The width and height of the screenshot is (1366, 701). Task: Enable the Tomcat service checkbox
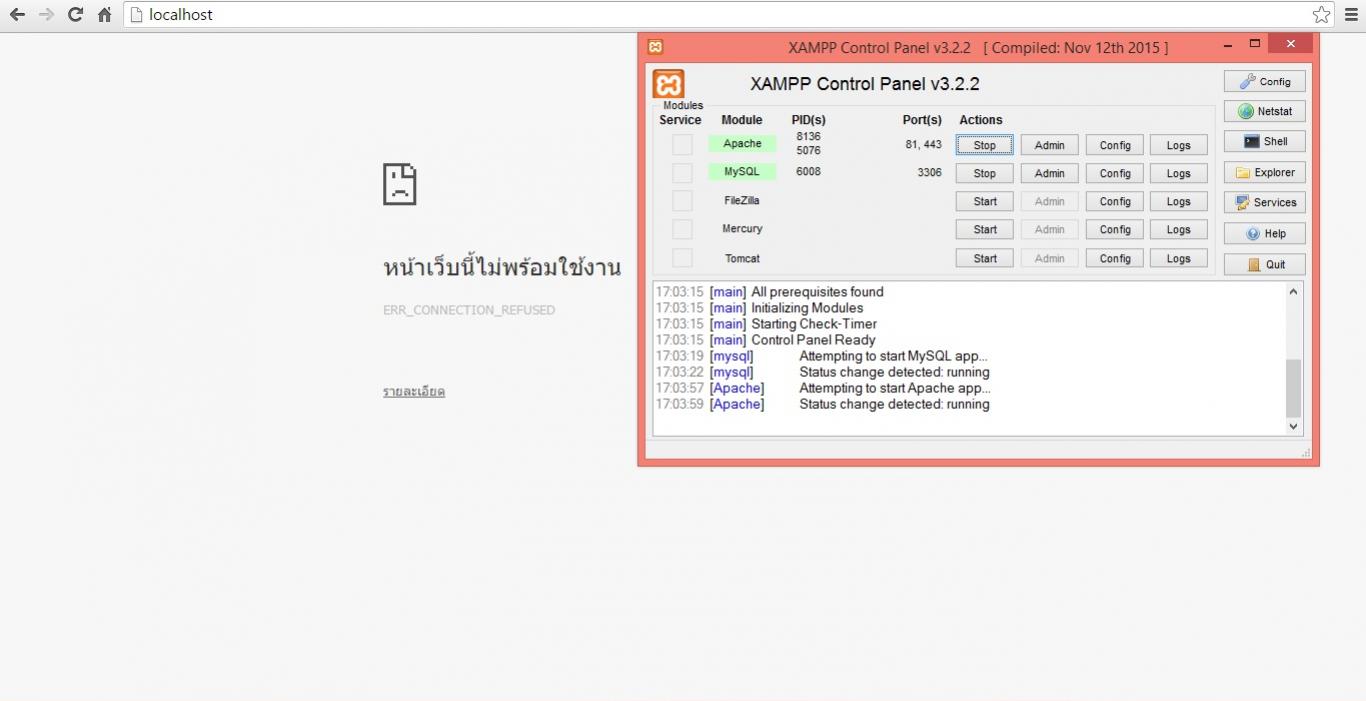pyautogui.click(x=682, y=258)
